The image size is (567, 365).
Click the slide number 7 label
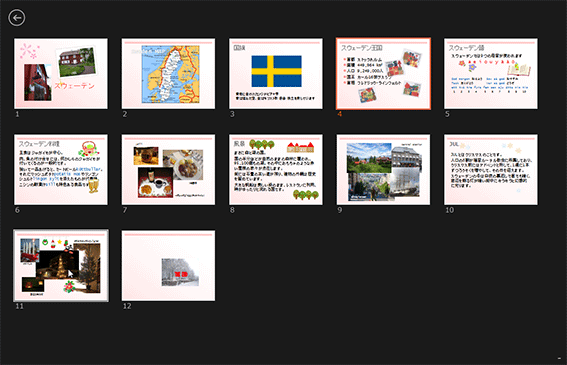[x=125, y=210]
